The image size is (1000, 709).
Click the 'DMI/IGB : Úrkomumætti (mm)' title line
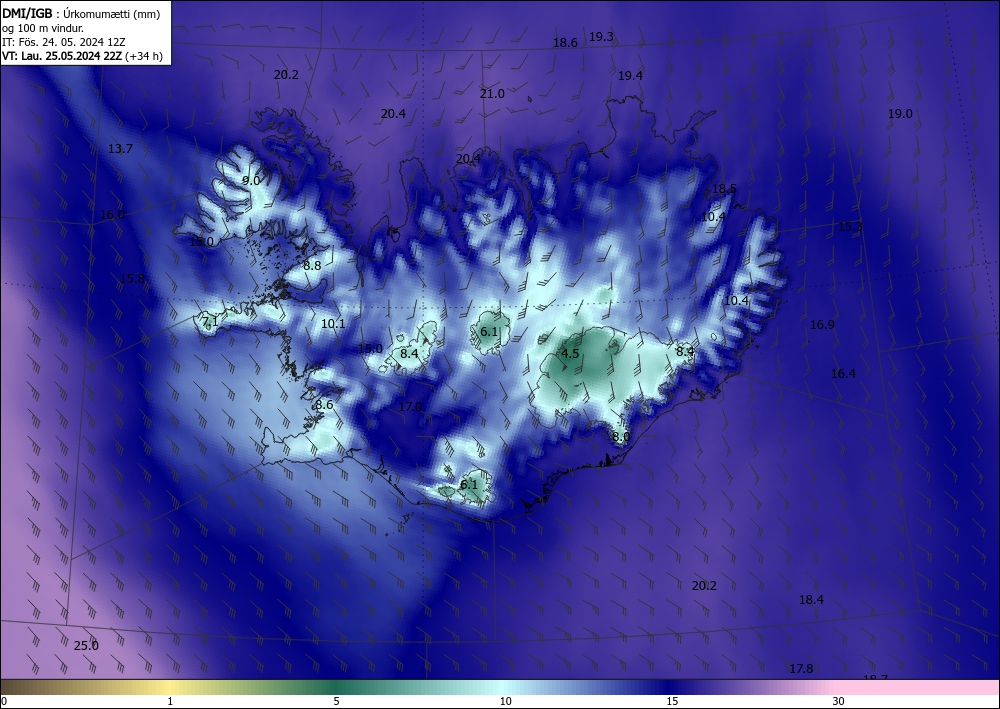(x=81, y=14)
